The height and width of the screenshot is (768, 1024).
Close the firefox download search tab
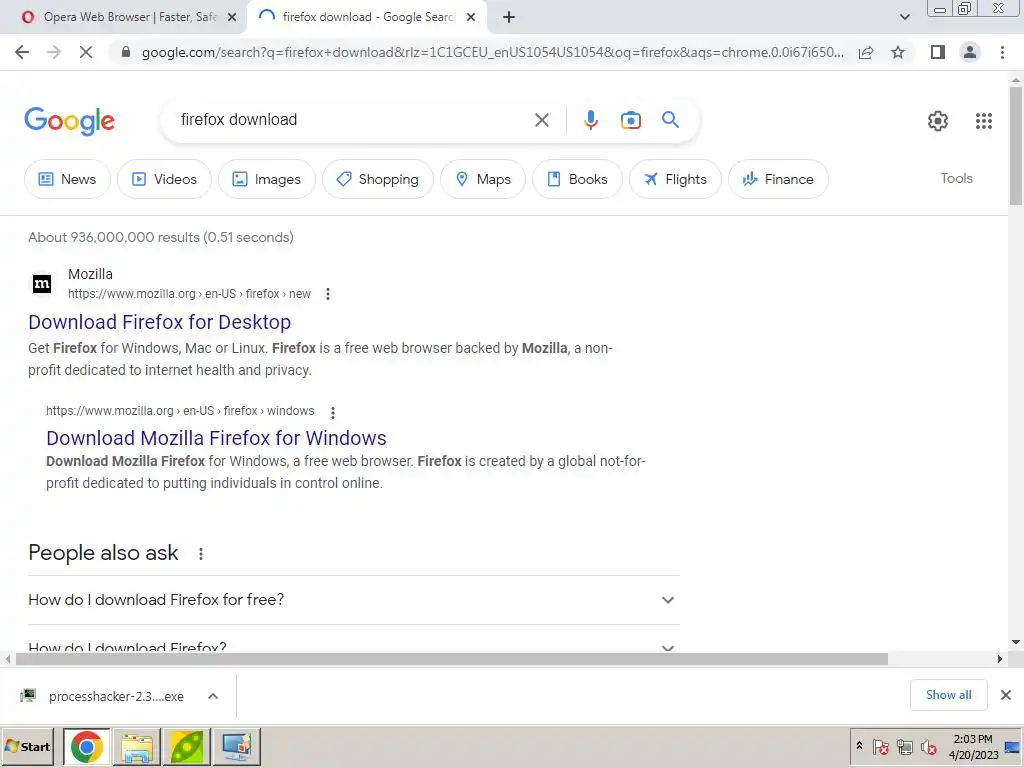(x=471, y=18)
